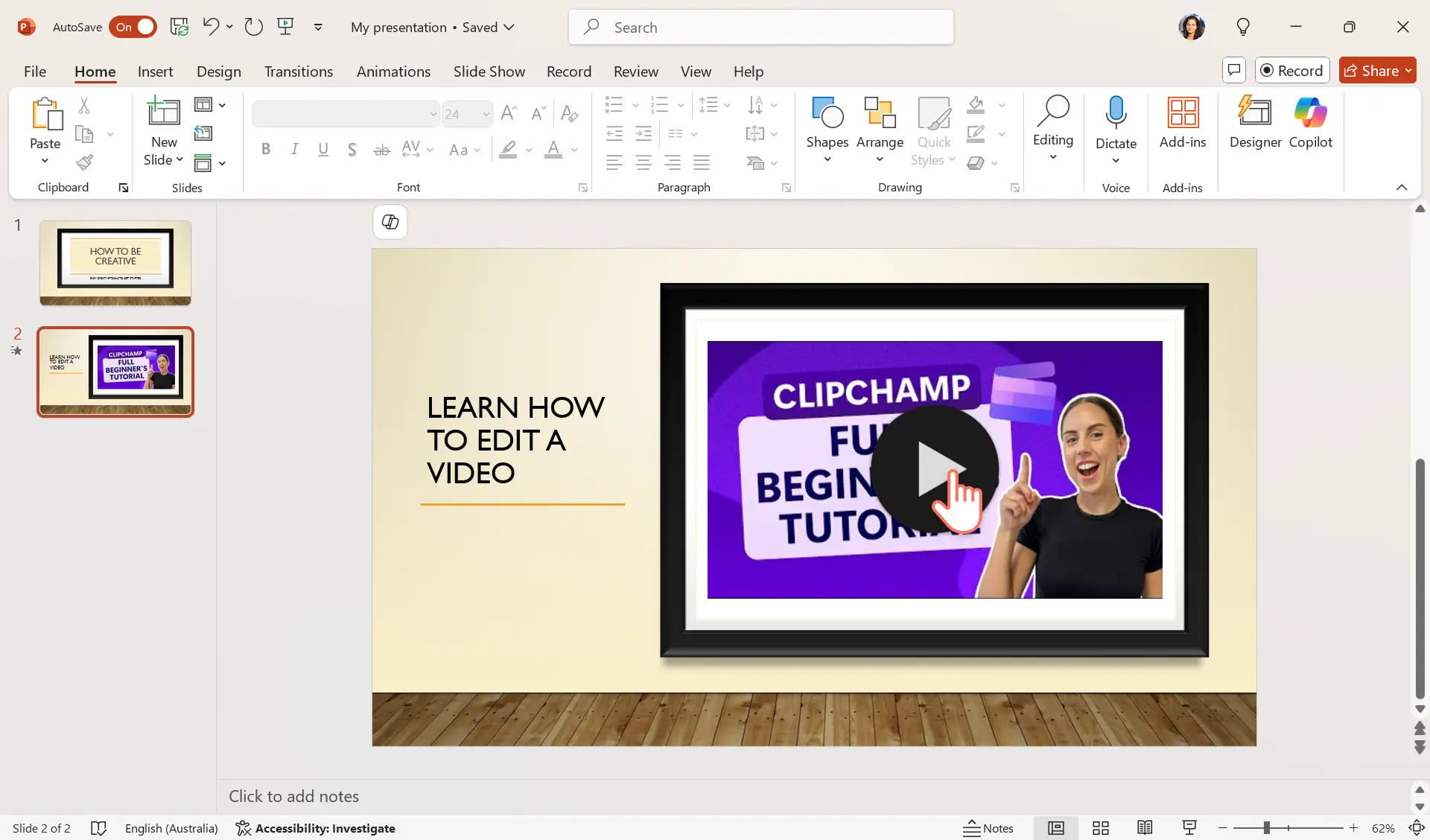
Task: Open the Transitions tab
Action: [x=298, y=71]
